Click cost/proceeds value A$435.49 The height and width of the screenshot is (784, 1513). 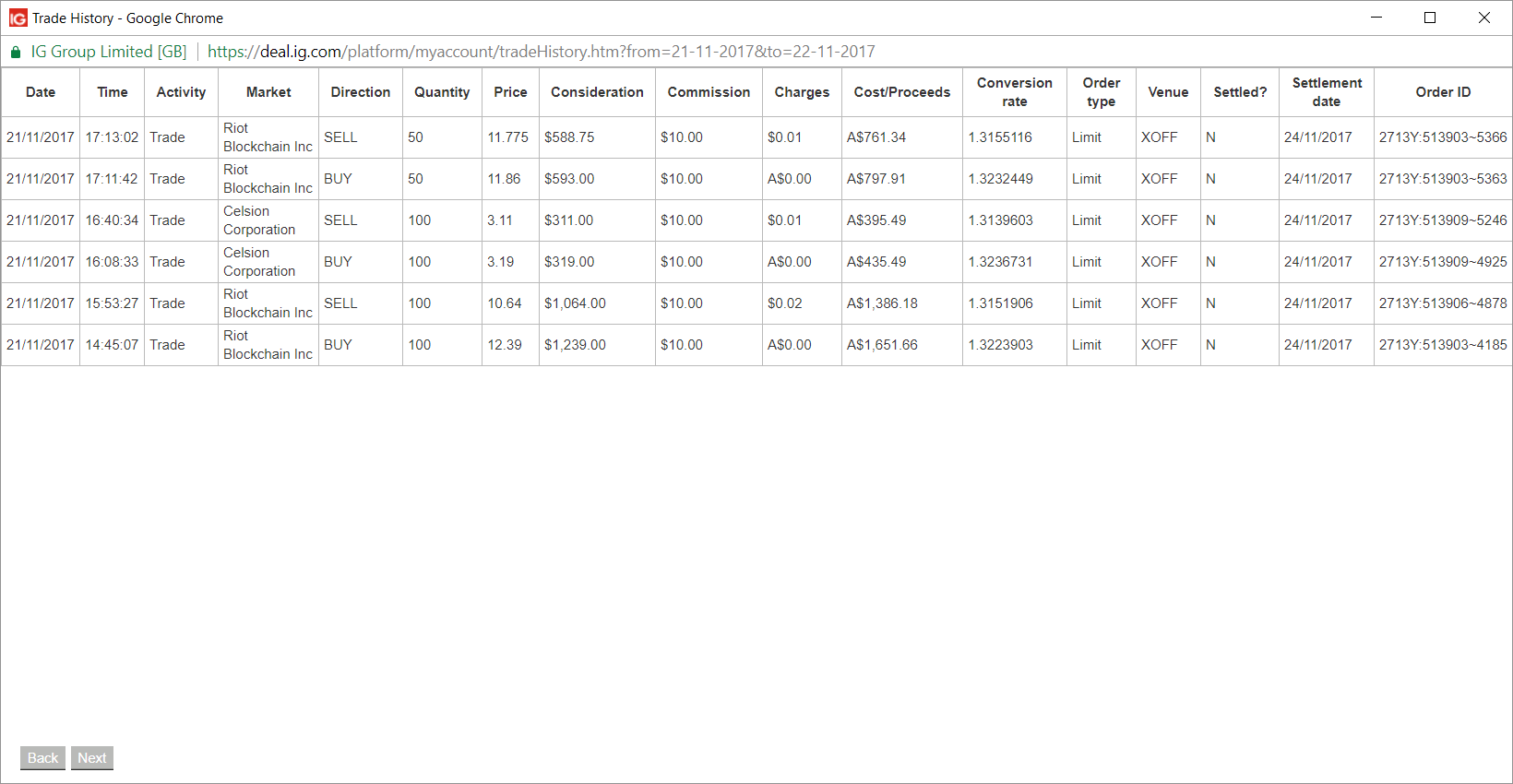pyautogui.click(x=876, y=262)
